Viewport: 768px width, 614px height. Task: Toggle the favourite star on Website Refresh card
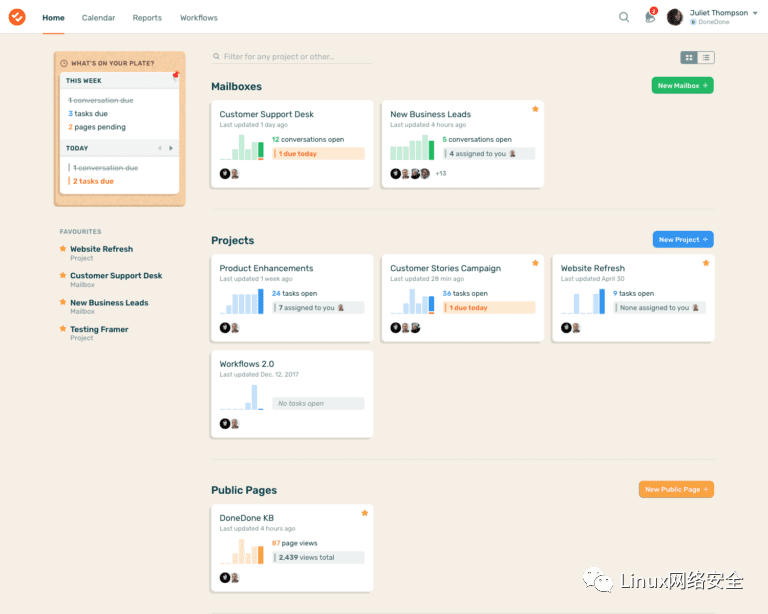tap(706, 263)
